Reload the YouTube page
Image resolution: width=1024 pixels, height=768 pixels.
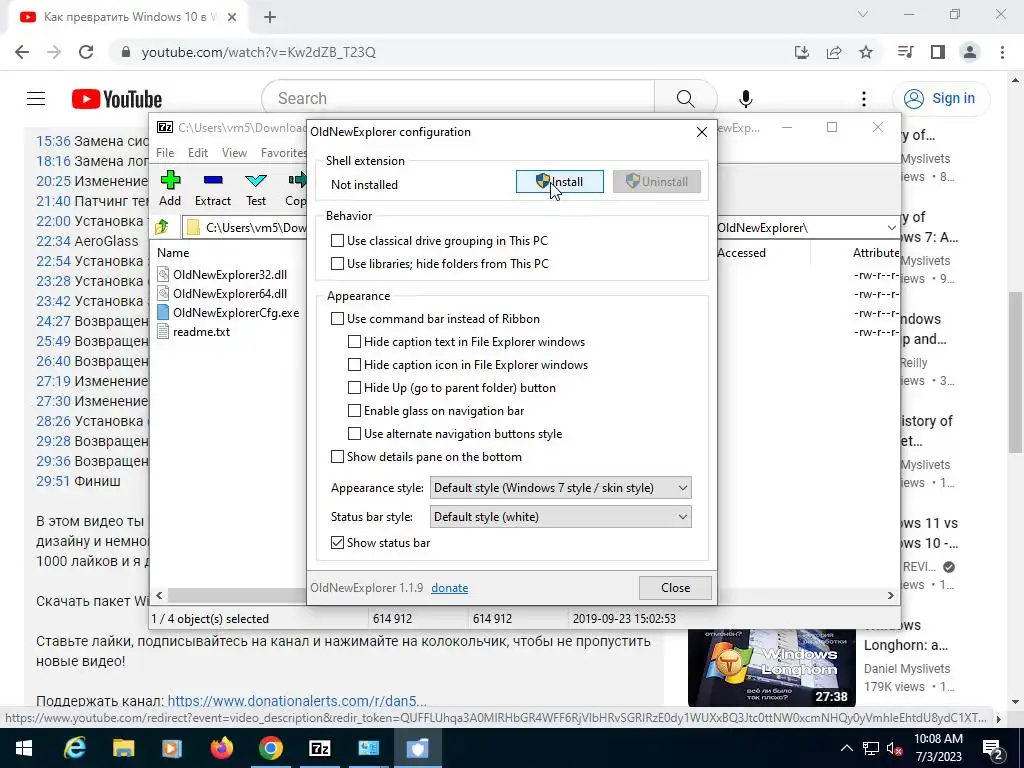(86, 52)
